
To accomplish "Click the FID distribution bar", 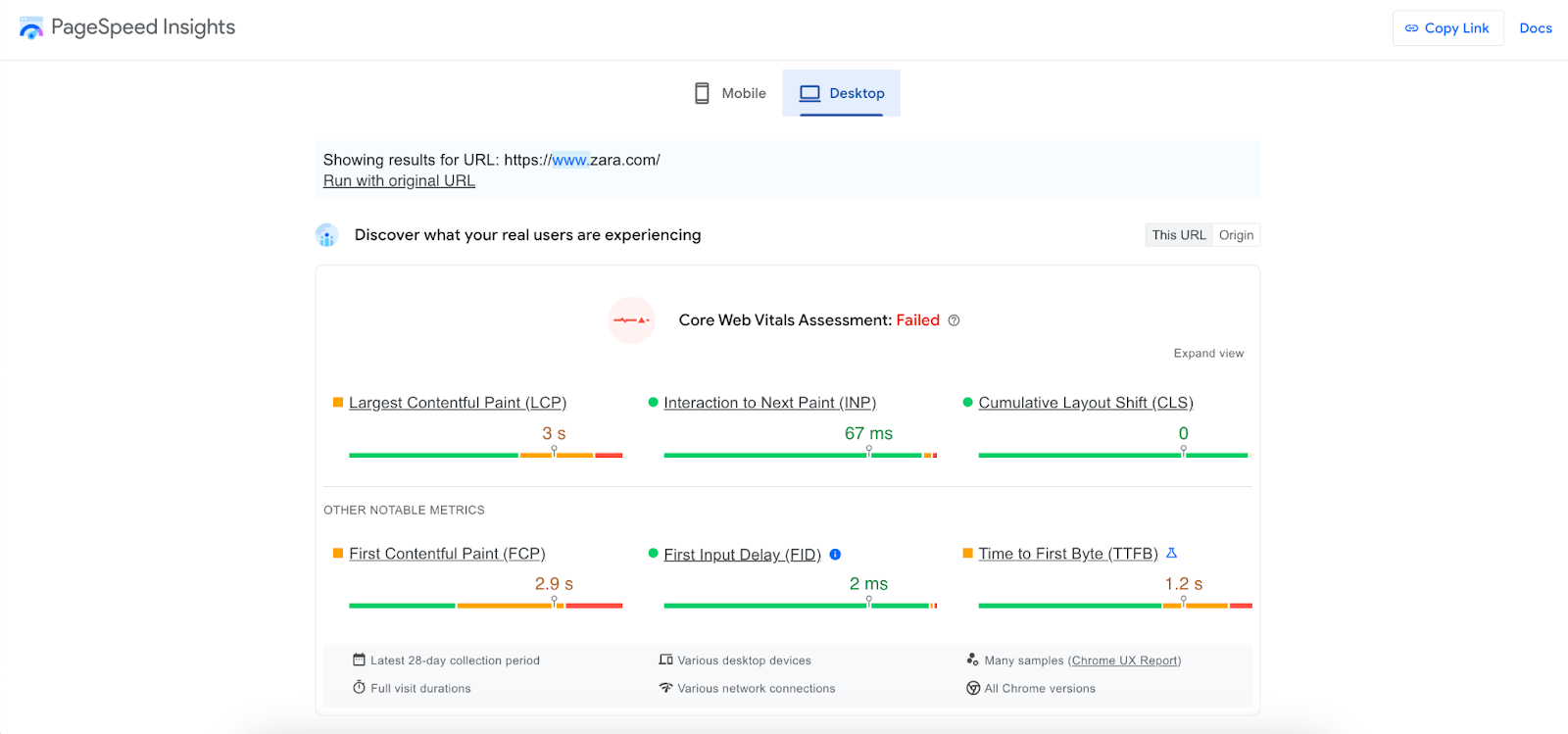I will coord(801,607).
